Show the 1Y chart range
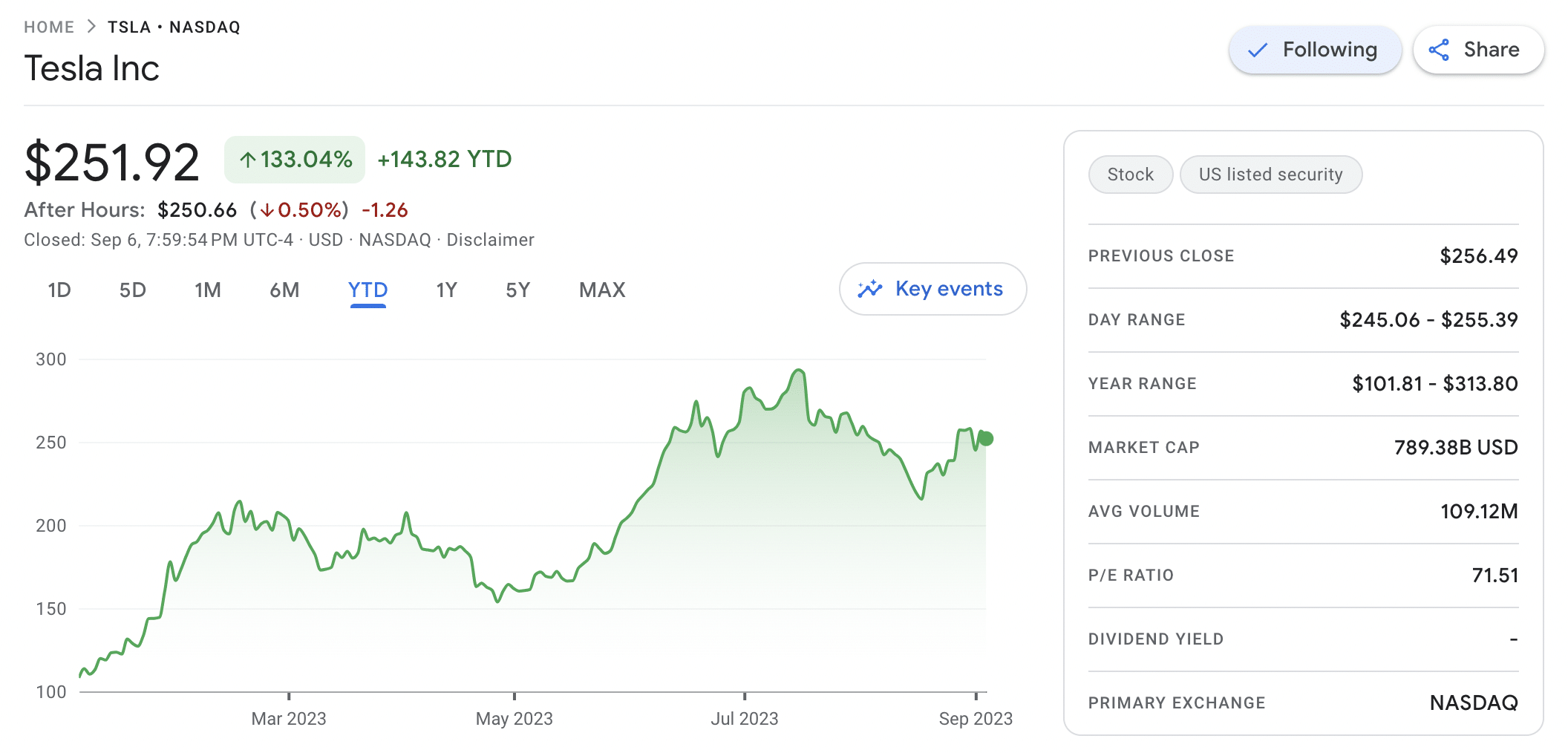The height and width of the screenshot is (753, 1568). tap(446, 290)
